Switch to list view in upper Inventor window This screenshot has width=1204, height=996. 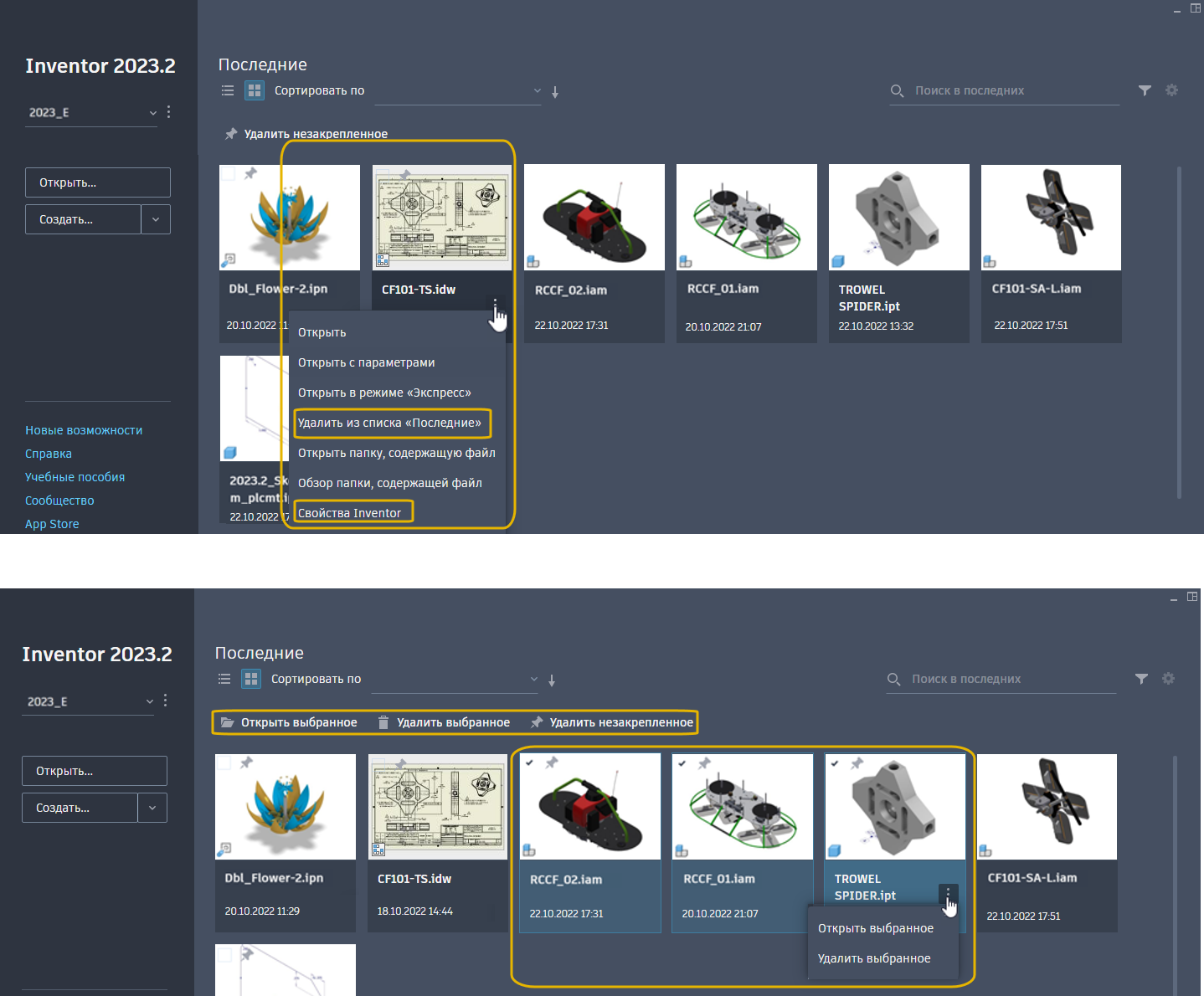(x=227, y=90)
